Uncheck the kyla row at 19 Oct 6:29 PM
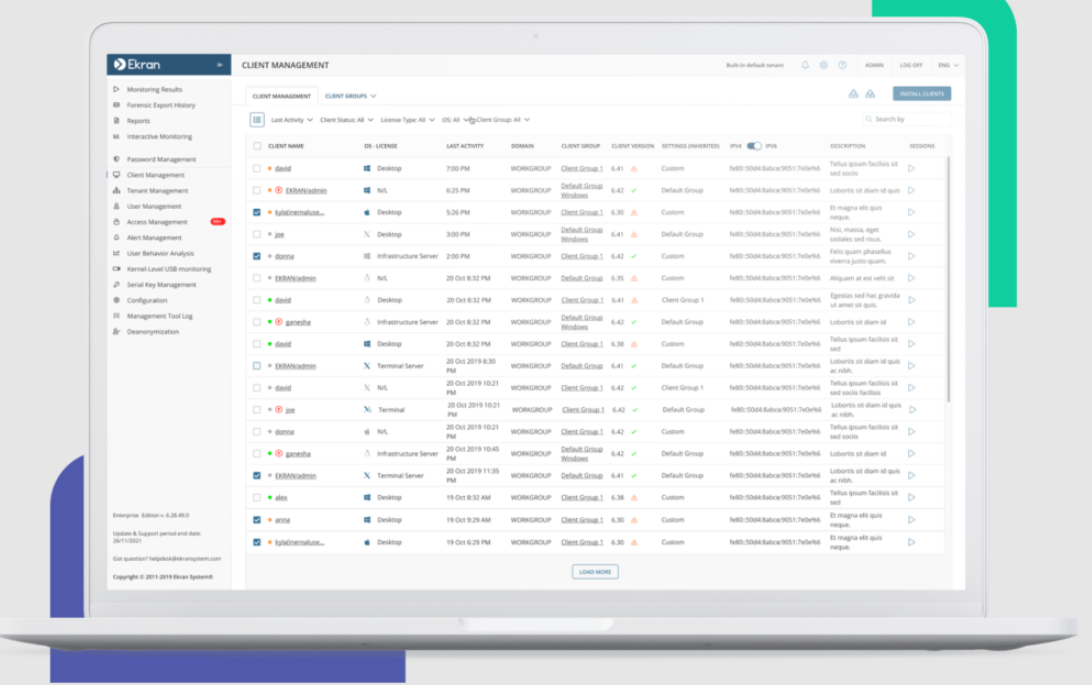The width and height of the screenshot is (1092, 685). pos(257,542)
